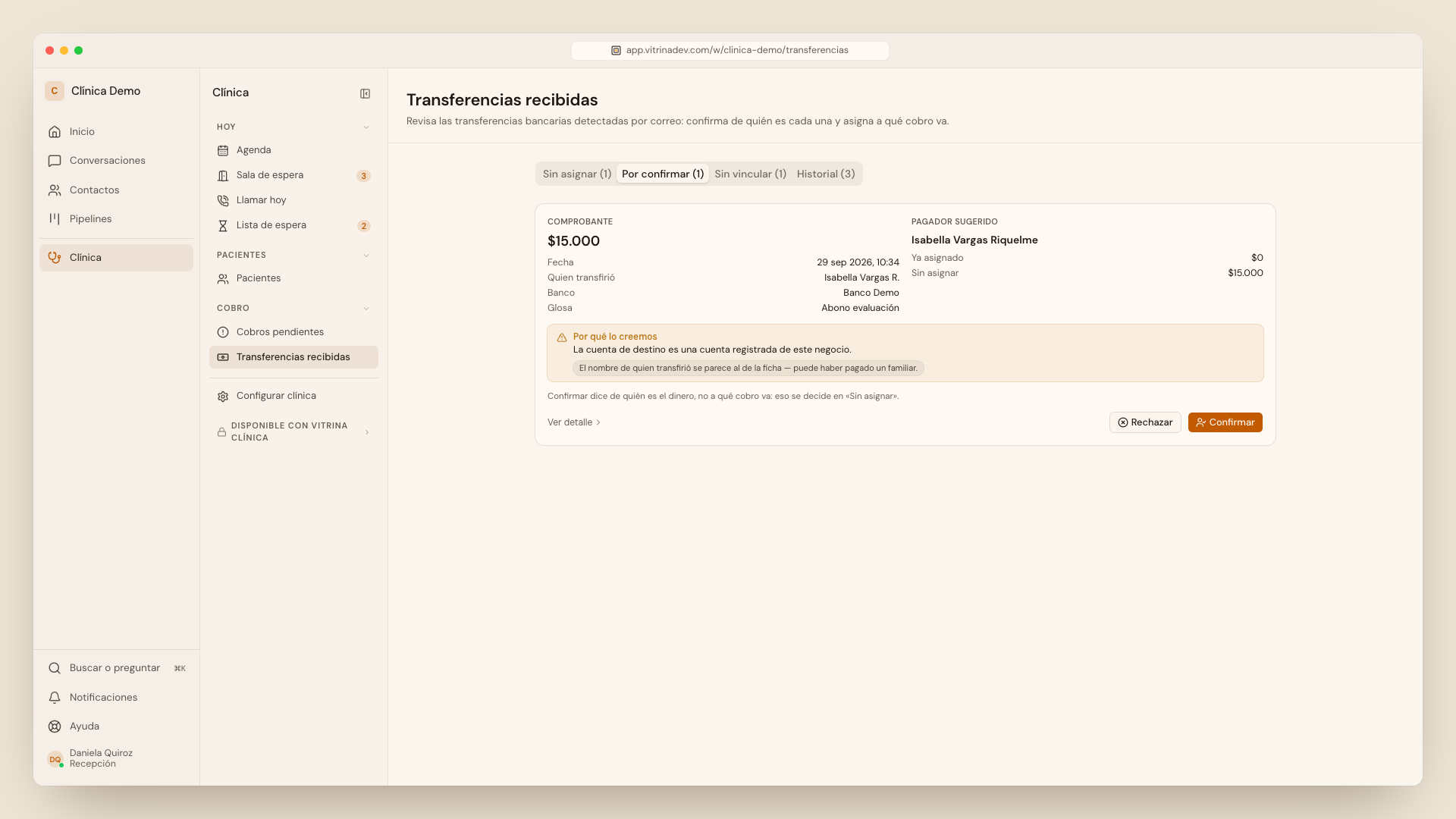The image size is (1456, 819).
Task: Click the Configurar clínica gear icon
Action: (223, 396)
